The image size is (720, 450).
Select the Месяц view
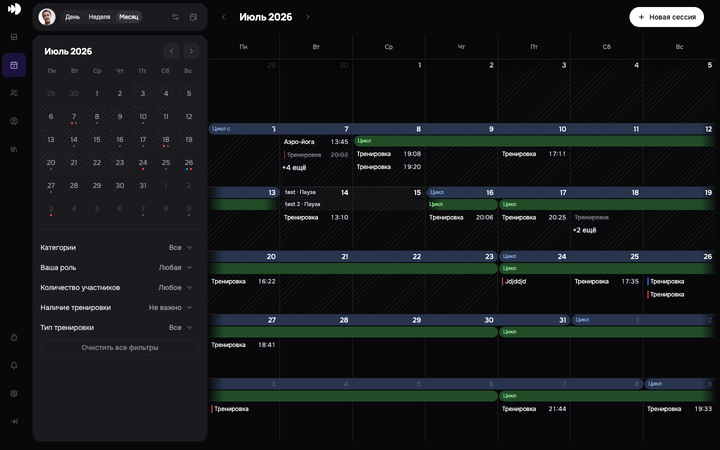pos(129,17)
